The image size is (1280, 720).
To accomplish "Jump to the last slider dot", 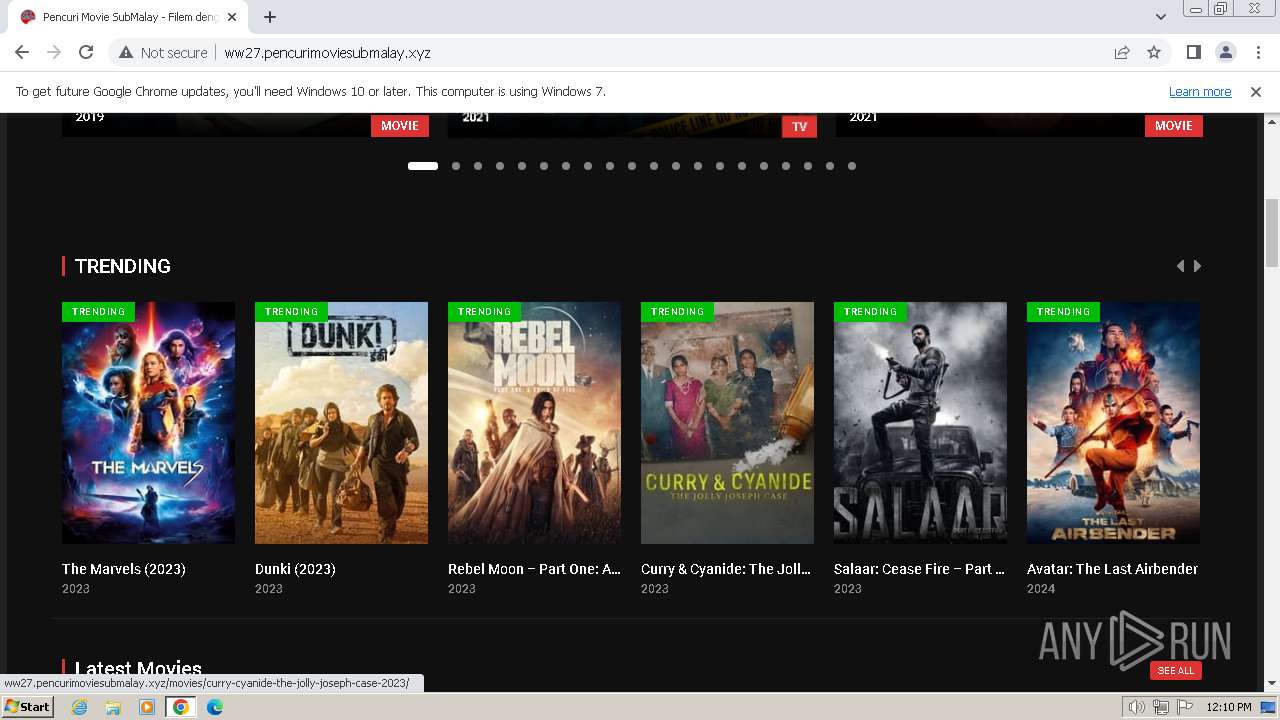I will pyautogui.click(x=852, y=166).
